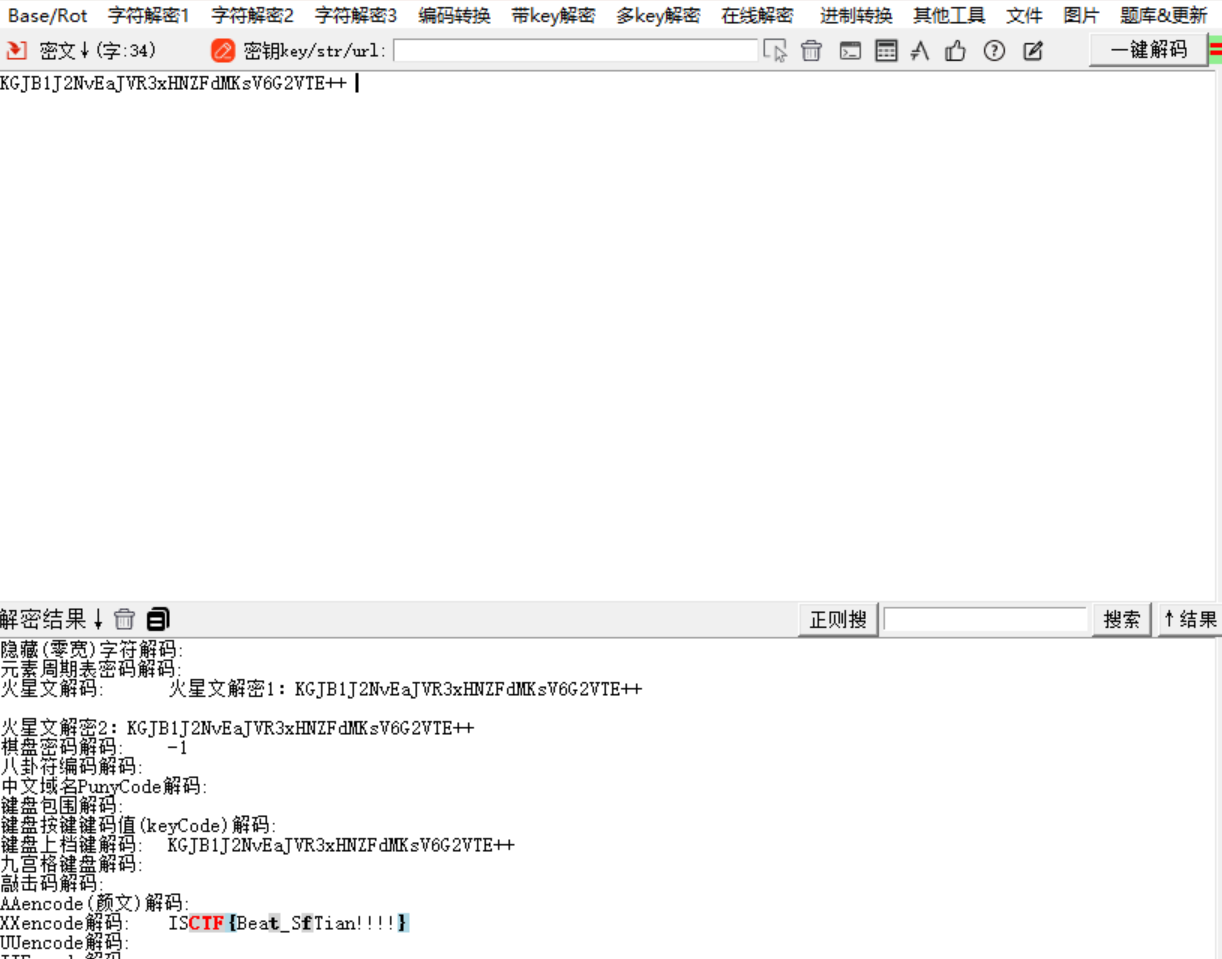Click the decoded flag ISCTF{Beat_SfTian!!!!}
The height and width of the screenshot is (959, 1222).
(x=289, y=923)
